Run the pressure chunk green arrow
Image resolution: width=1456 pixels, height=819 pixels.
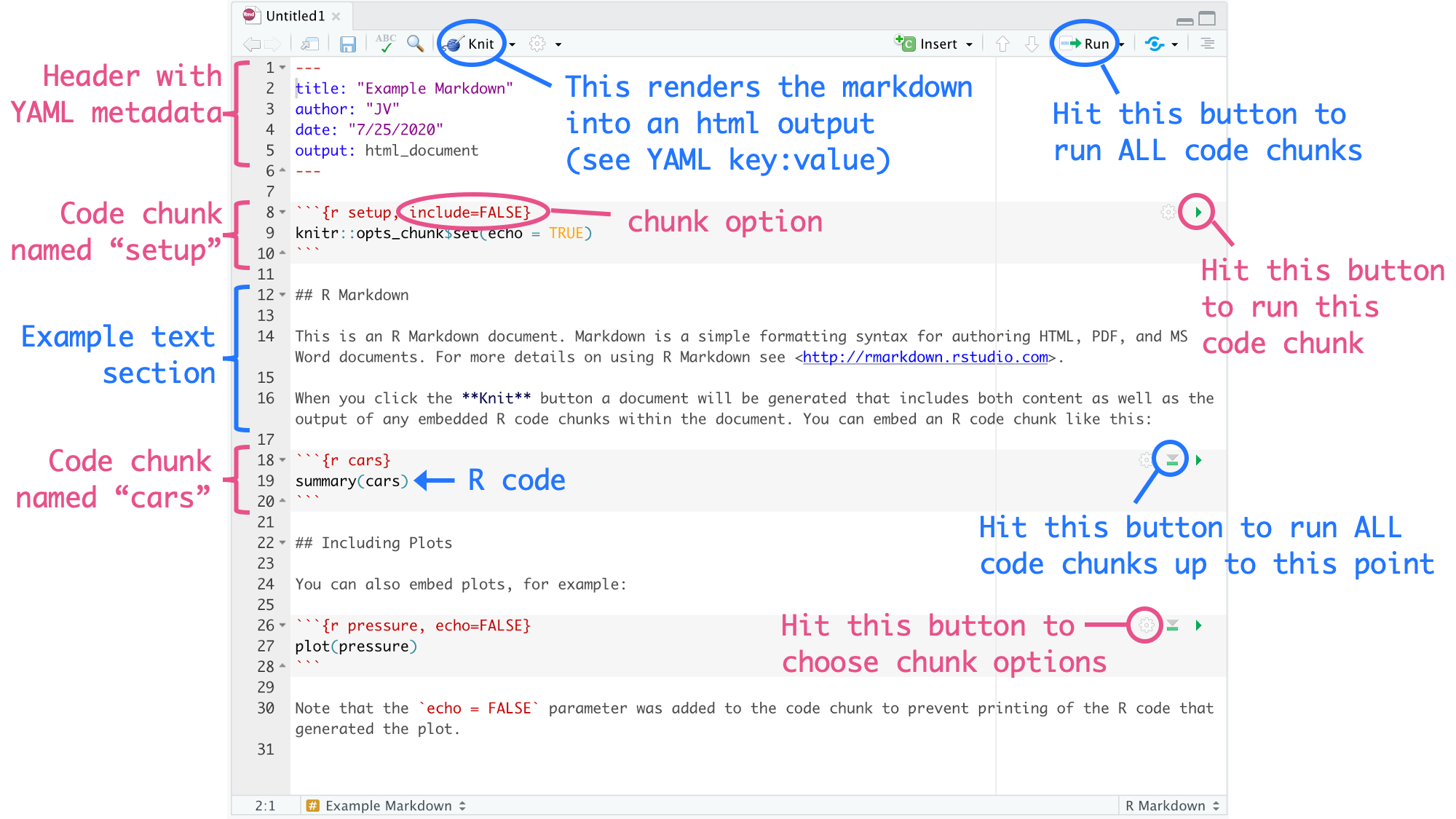click(1198, 625)
